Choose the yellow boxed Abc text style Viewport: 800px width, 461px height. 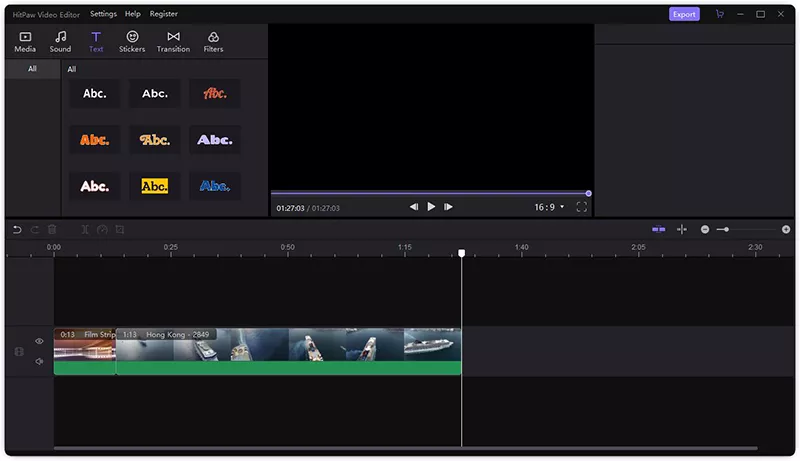(x=155, y=186)
